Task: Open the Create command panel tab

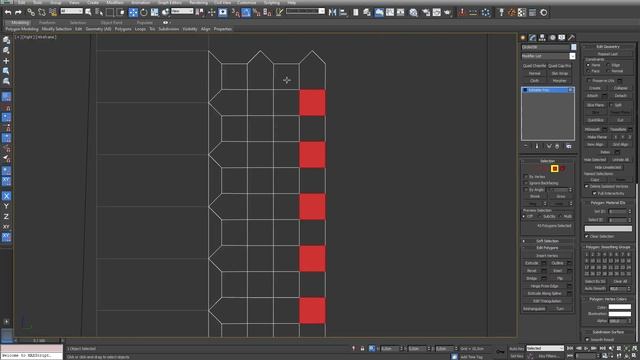Action: tap(523, 38)
